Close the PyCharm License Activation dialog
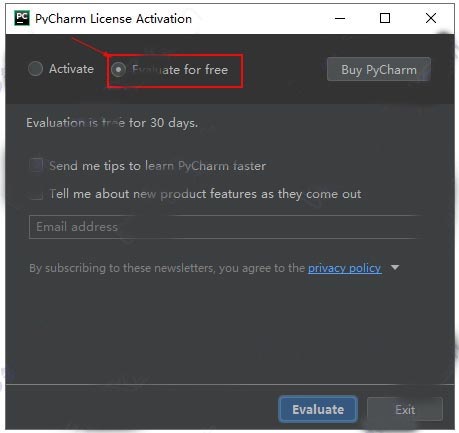459x433 pixels. pyautogui.click(x=431, y=18)
